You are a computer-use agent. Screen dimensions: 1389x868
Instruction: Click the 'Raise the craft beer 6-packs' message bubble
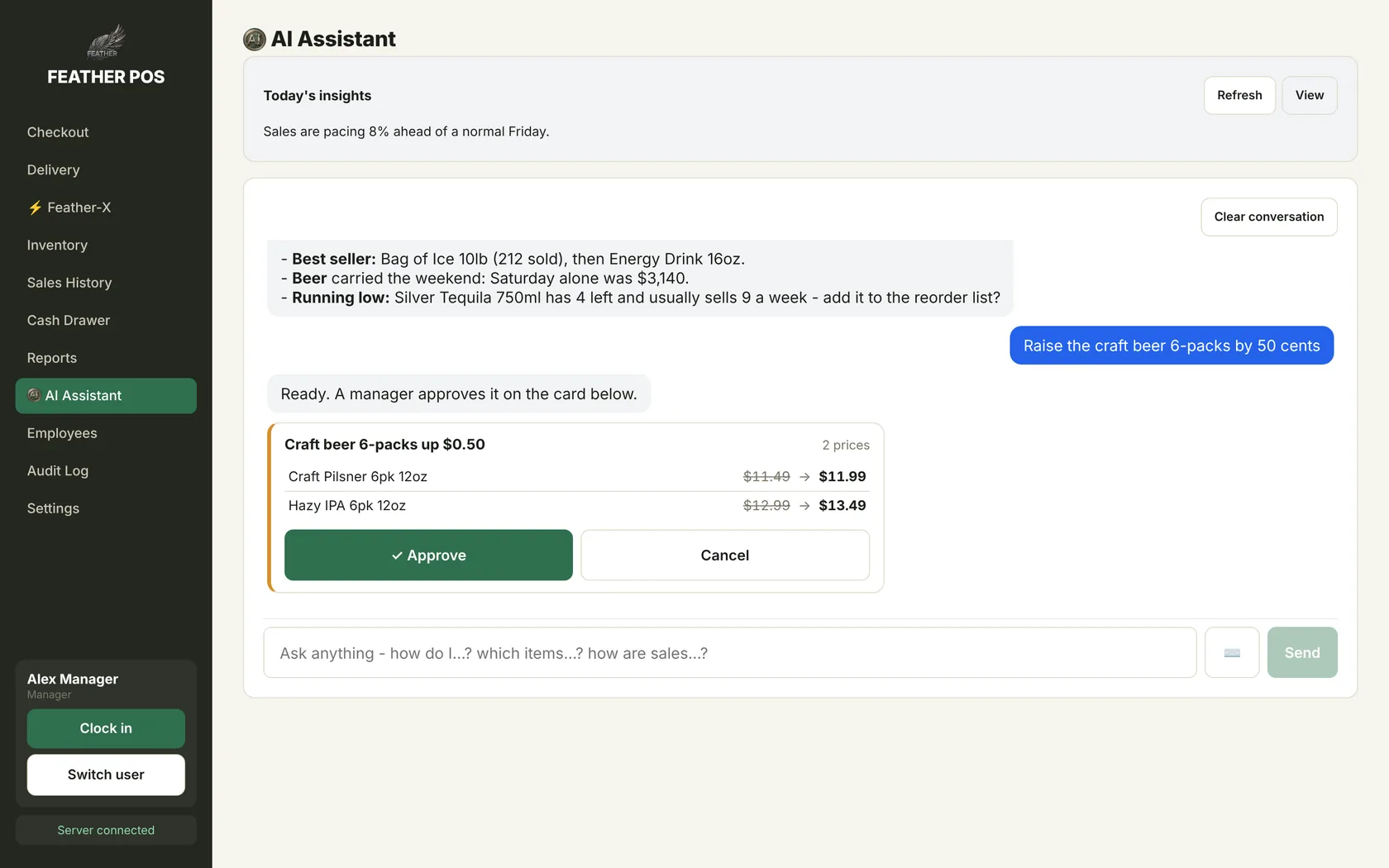point(1172,346)
